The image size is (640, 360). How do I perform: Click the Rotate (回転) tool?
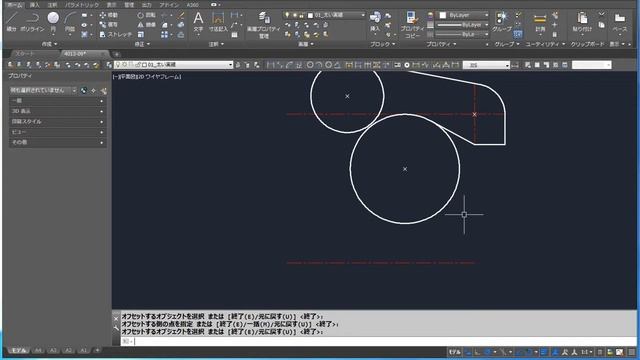(x=147, y=15)
